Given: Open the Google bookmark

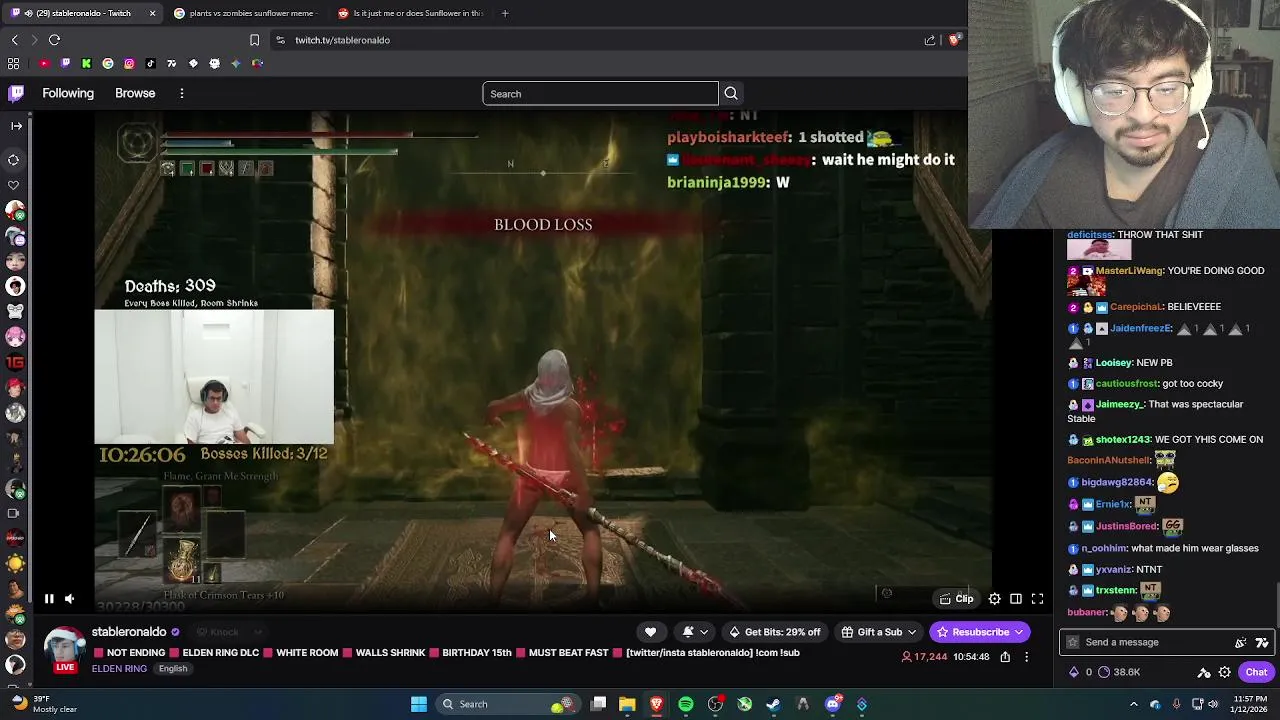Looking at the screenshot, I should click(108, 63).
